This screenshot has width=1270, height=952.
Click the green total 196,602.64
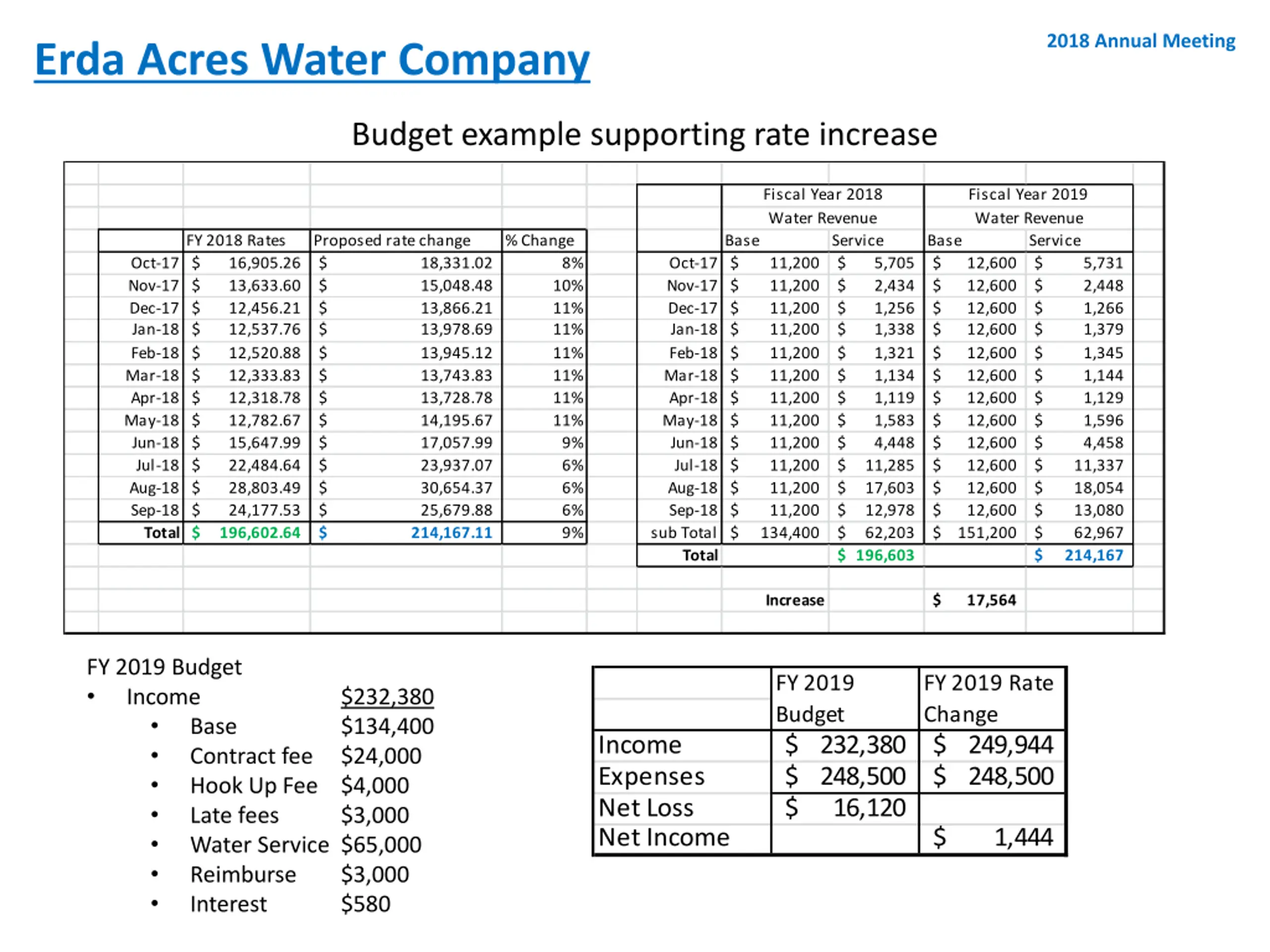click(x=259, y=533)
